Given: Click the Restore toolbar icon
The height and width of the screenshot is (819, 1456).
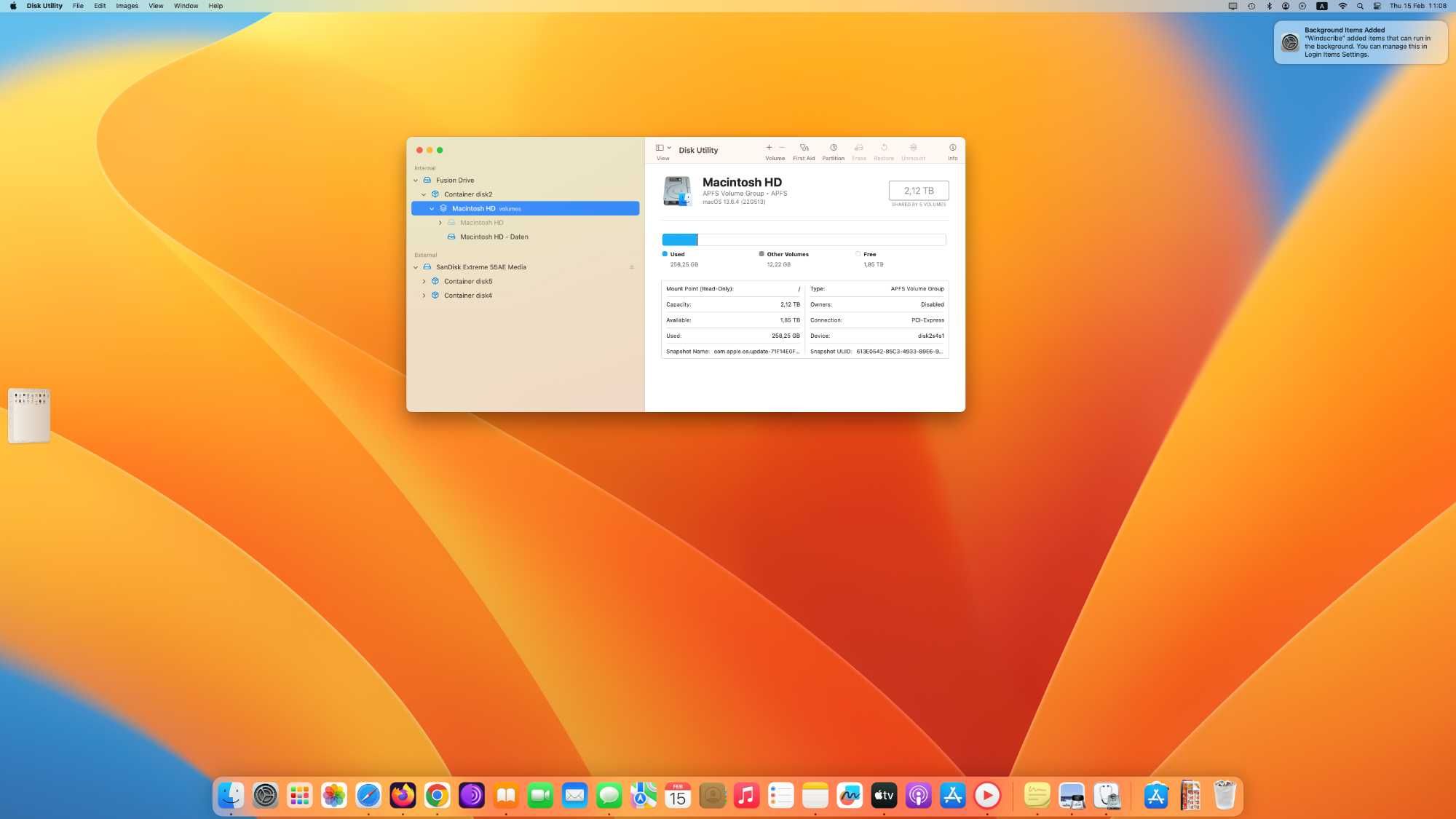Looking at the screenshot, I should [884, 148].
